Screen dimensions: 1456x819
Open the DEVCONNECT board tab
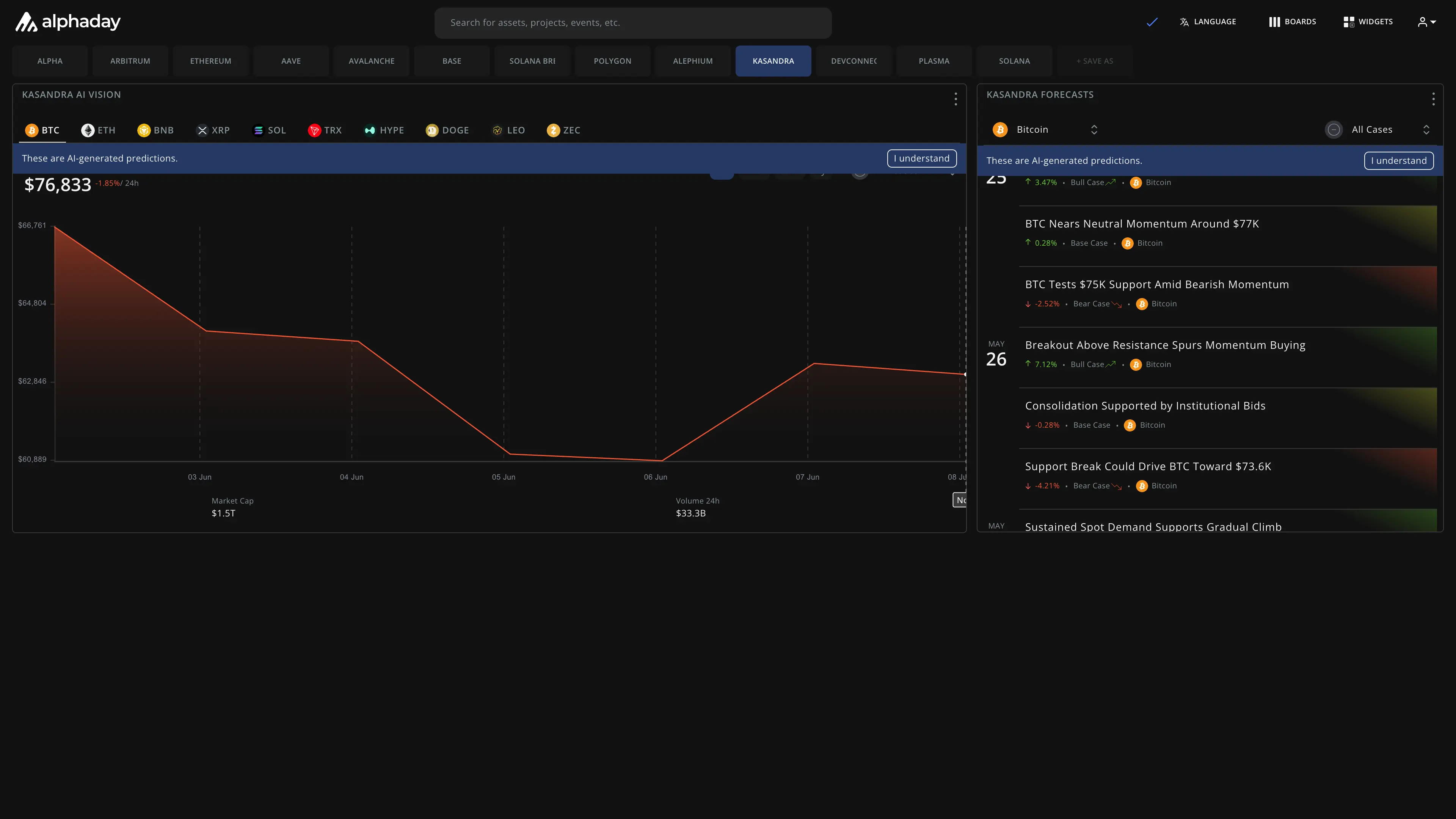(x=854, y=61)
